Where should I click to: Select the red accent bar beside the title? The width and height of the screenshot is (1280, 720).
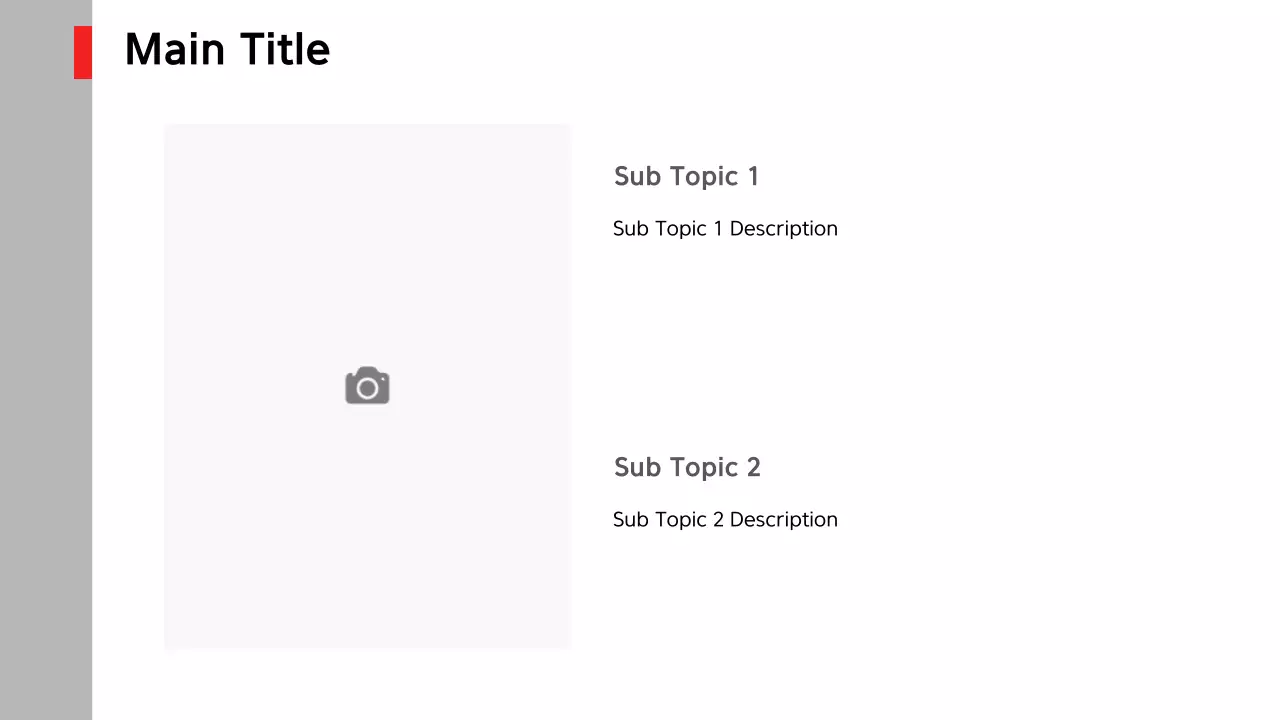(83, 52)
